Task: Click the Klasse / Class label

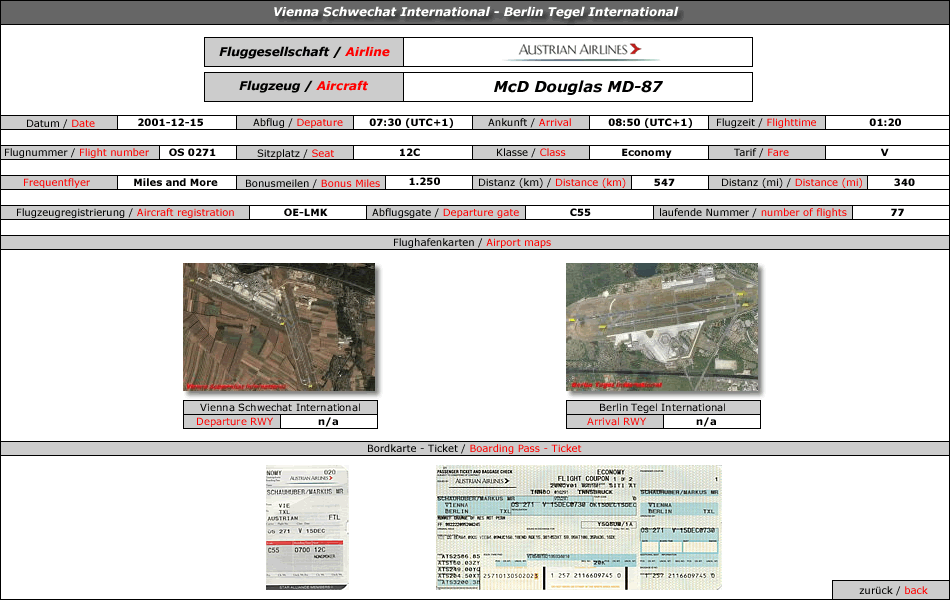Action: click(x=531, y=153)
